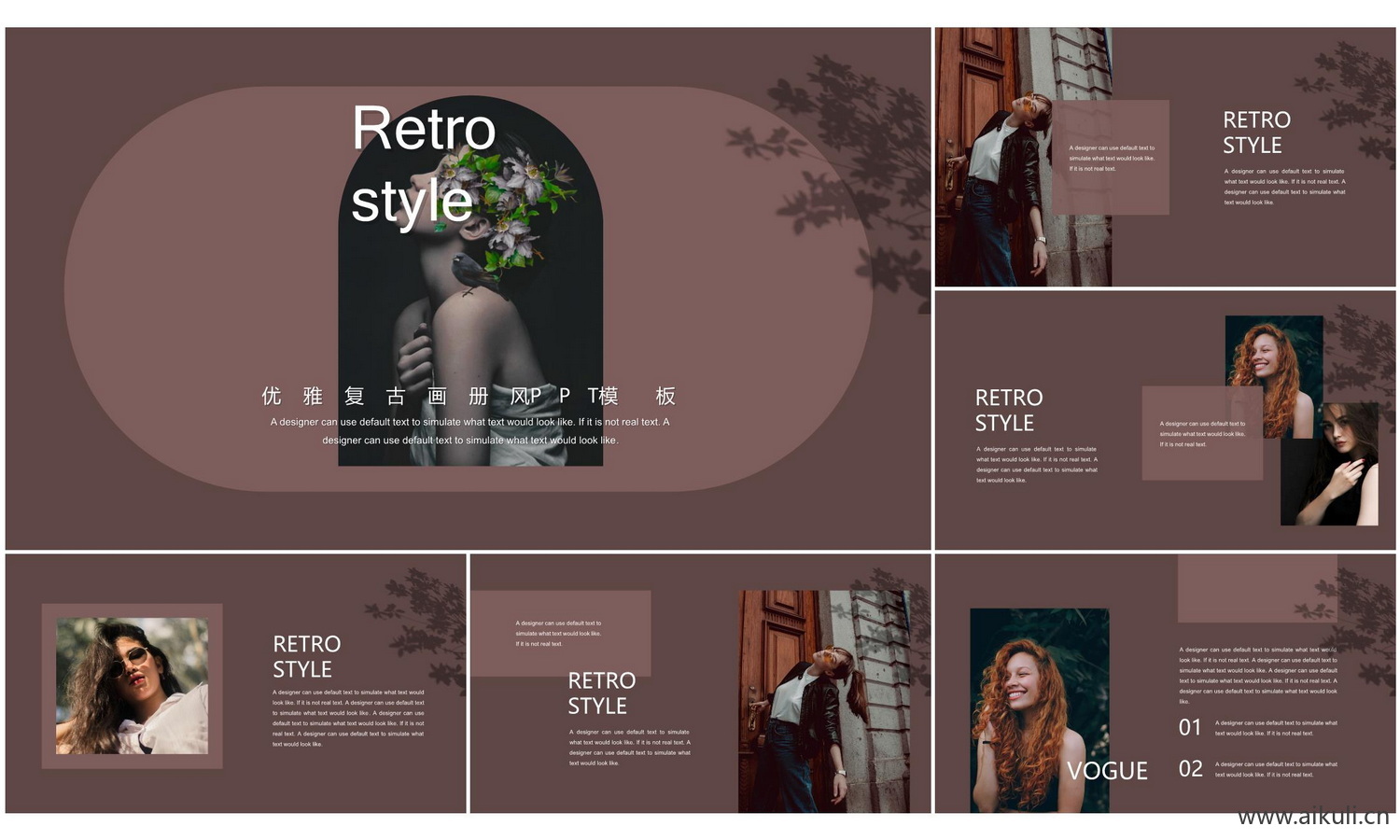This screenshot has width=1400, height=840.
Task: Click the RETRO STYLE heading in top-right slide
Action: click(x=1256, y=133)
